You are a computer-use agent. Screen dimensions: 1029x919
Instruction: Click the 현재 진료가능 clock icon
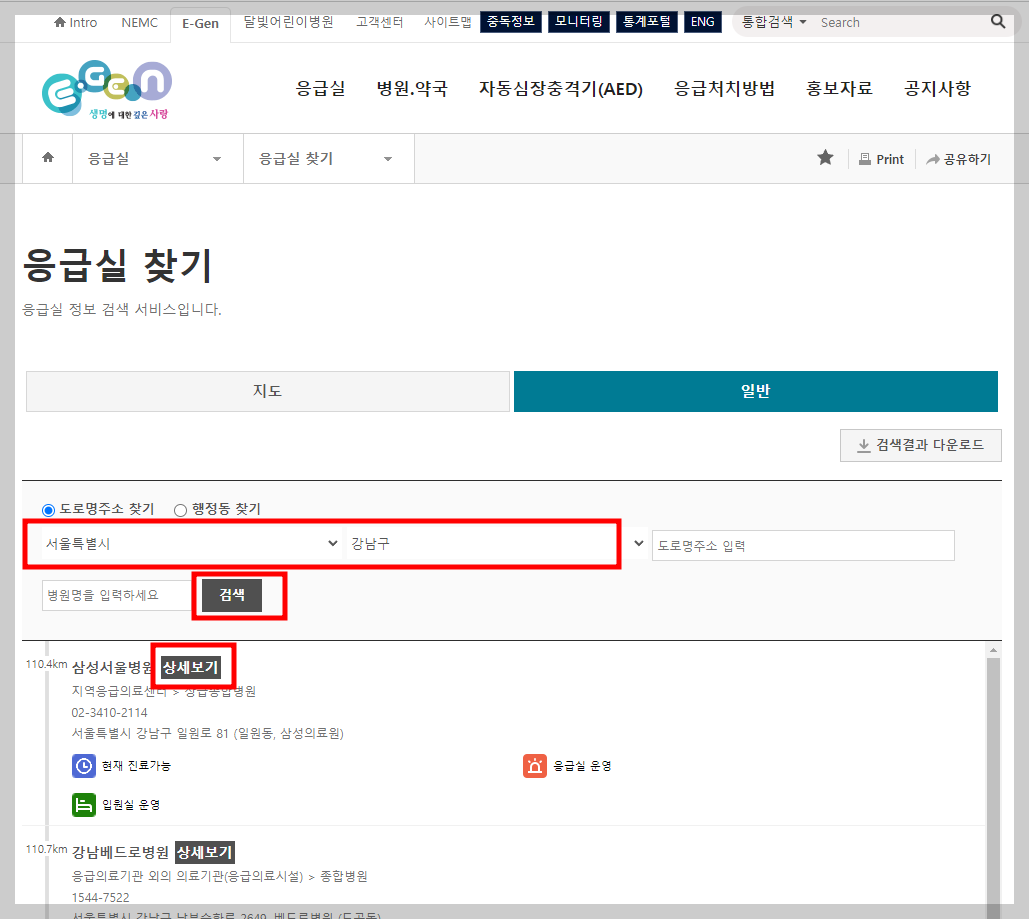click(x=84, y=766)
